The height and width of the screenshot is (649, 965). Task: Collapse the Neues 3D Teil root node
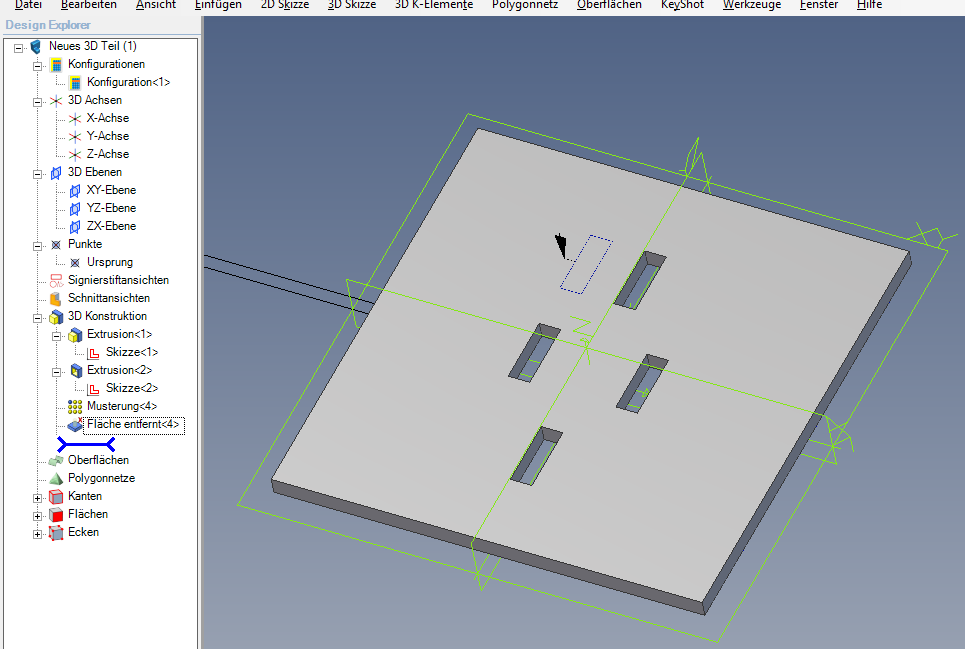tap(18, 47)
